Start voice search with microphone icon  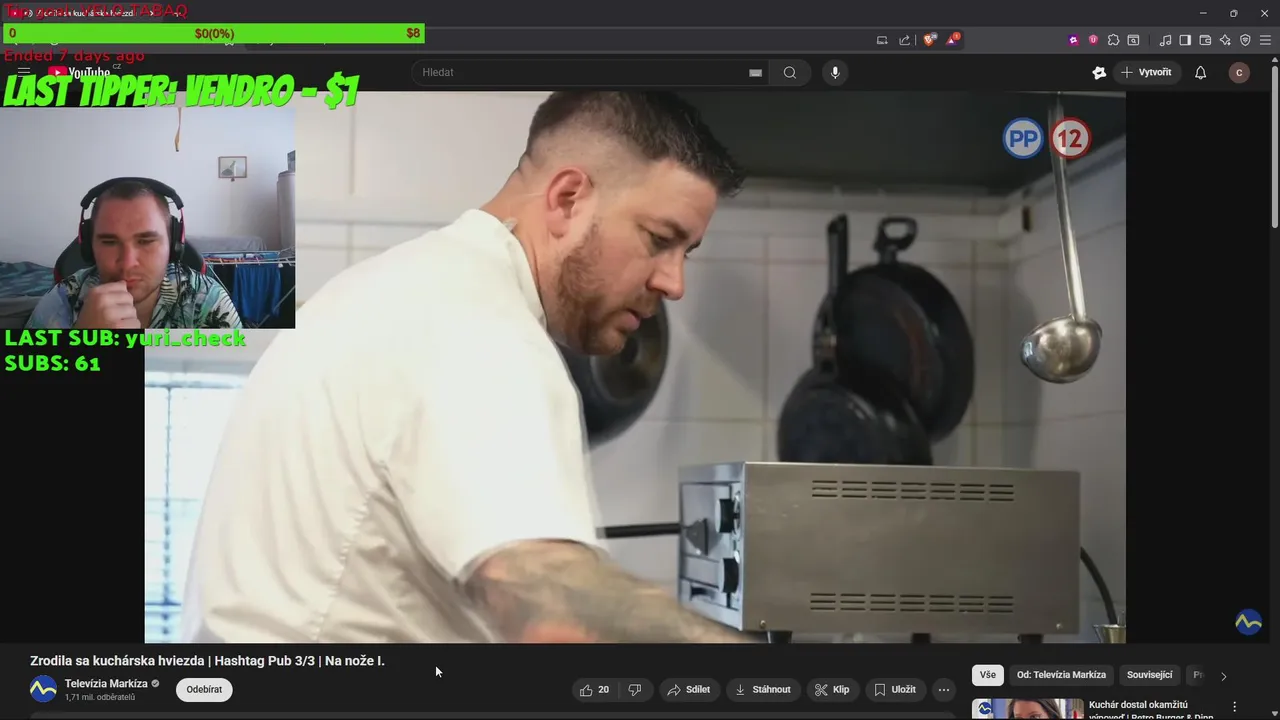coord(835,72)
